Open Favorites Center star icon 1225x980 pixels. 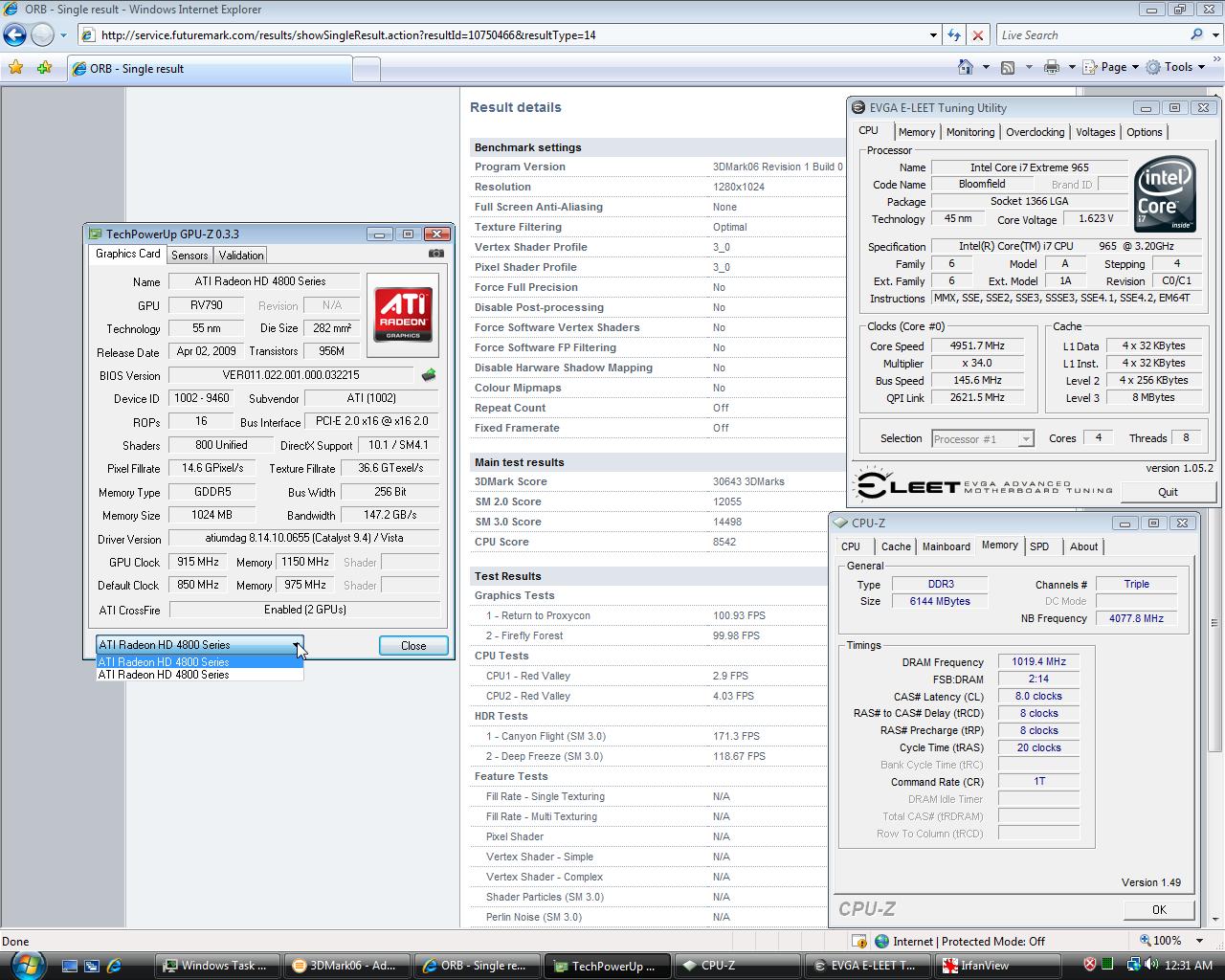15,67
